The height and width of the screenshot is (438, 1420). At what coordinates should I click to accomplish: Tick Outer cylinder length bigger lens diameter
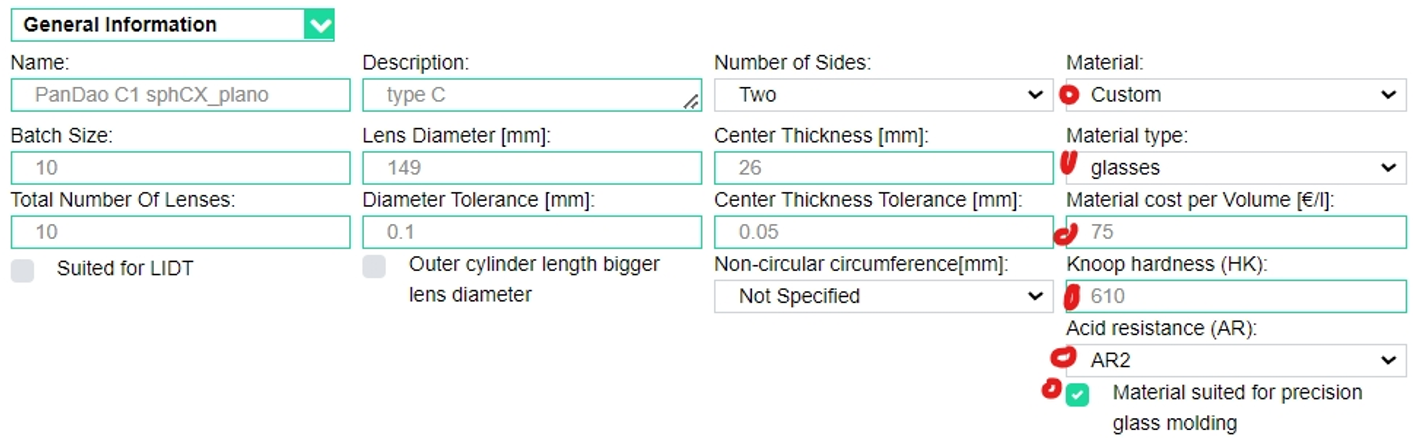(374, 266)
